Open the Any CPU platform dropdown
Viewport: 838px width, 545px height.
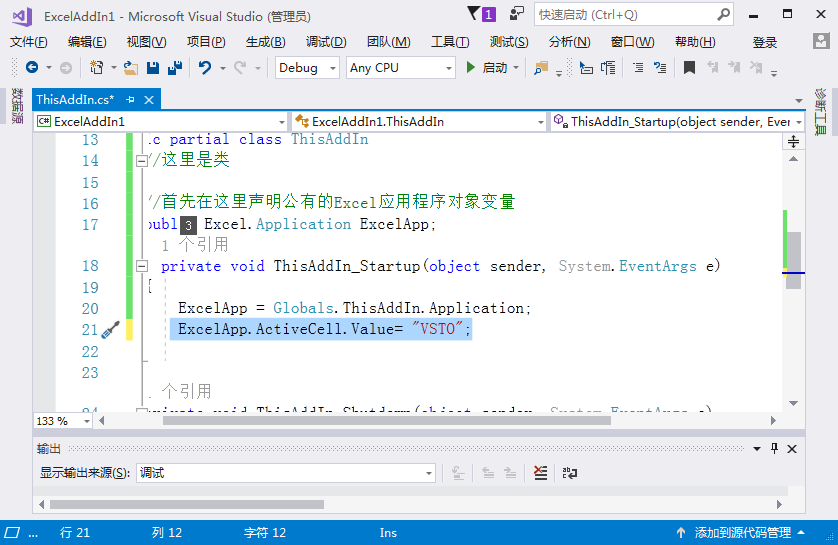pyautogui.click(x=401, y=68)
